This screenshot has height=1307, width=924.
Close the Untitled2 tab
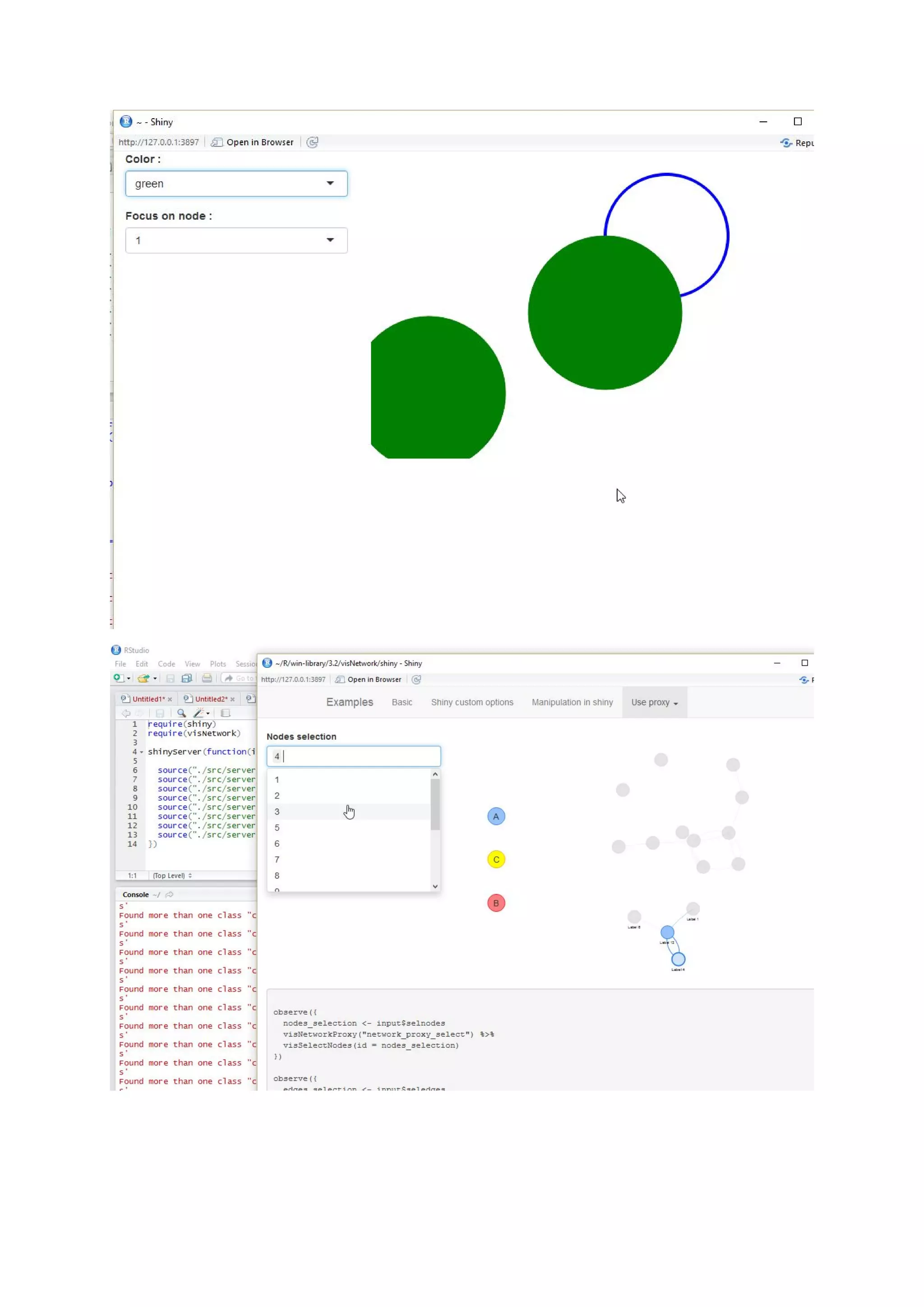click(232, 700)
